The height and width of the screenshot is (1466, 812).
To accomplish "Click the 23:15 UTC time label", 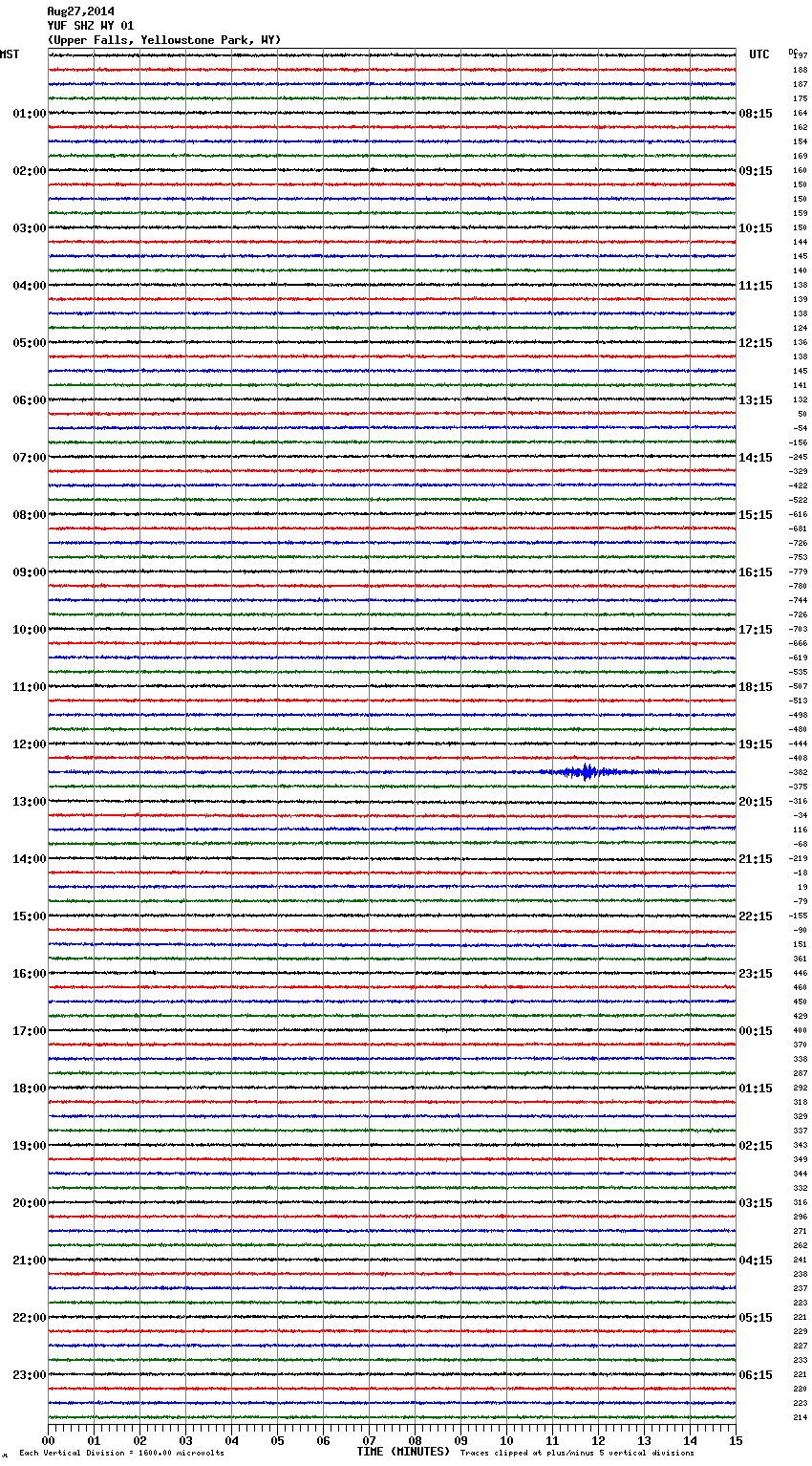I will coord(756,974).
